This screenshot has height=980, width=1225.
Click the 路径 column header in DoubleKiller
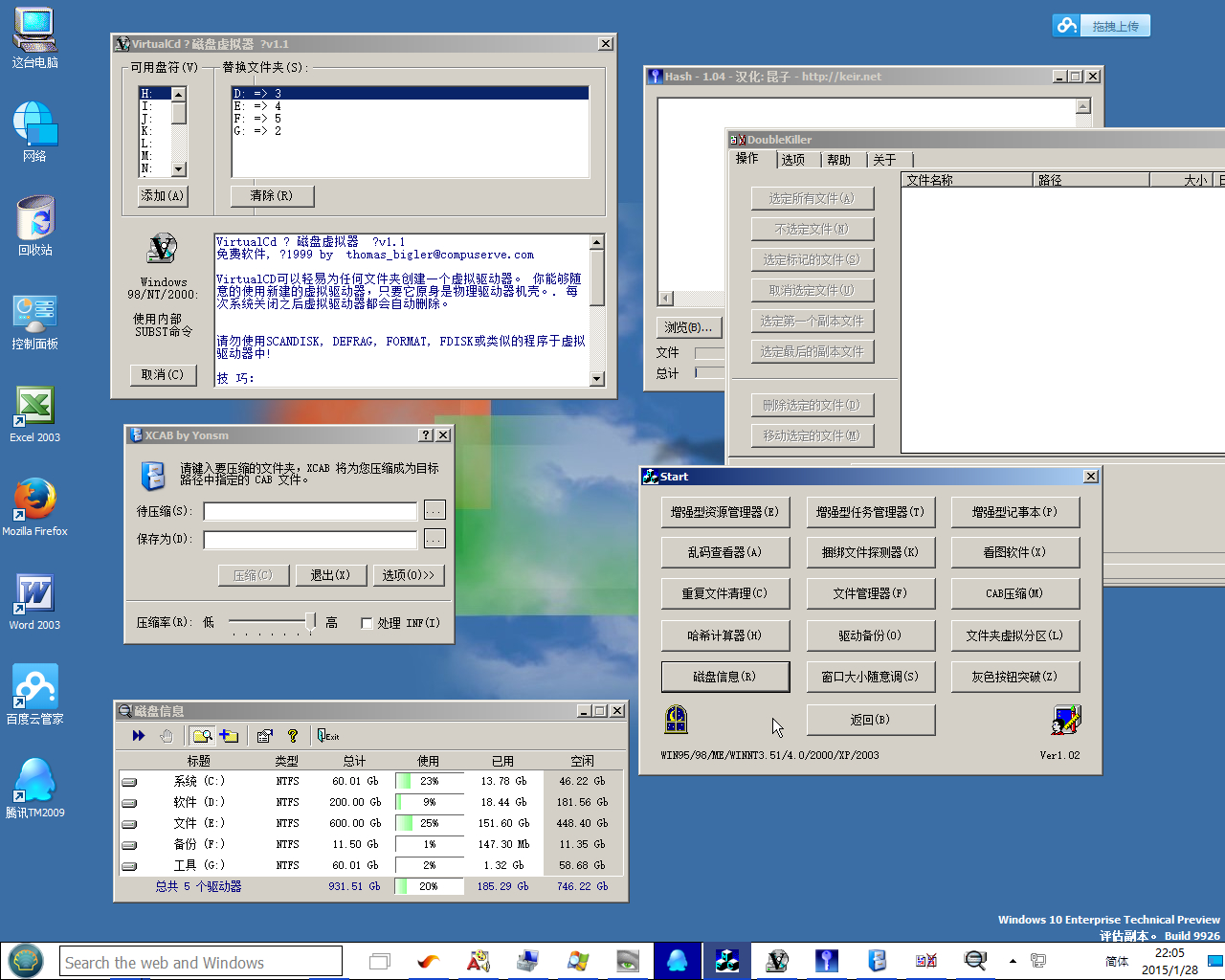point(1091,180)
